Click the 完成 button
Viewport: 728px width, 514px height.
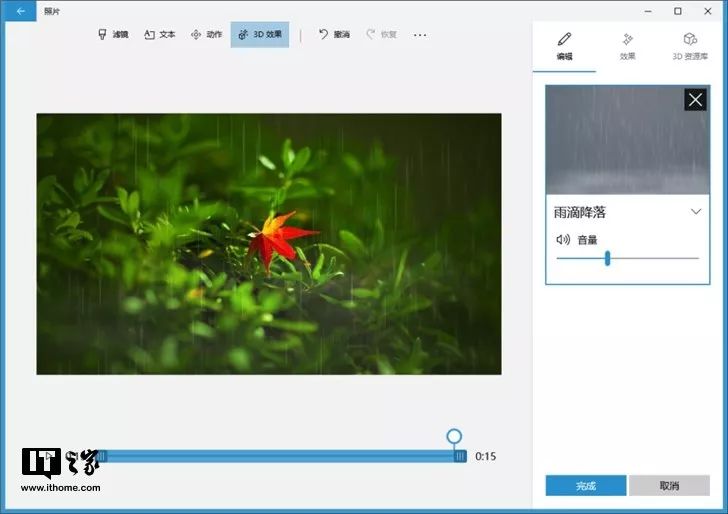coord(586,486)
